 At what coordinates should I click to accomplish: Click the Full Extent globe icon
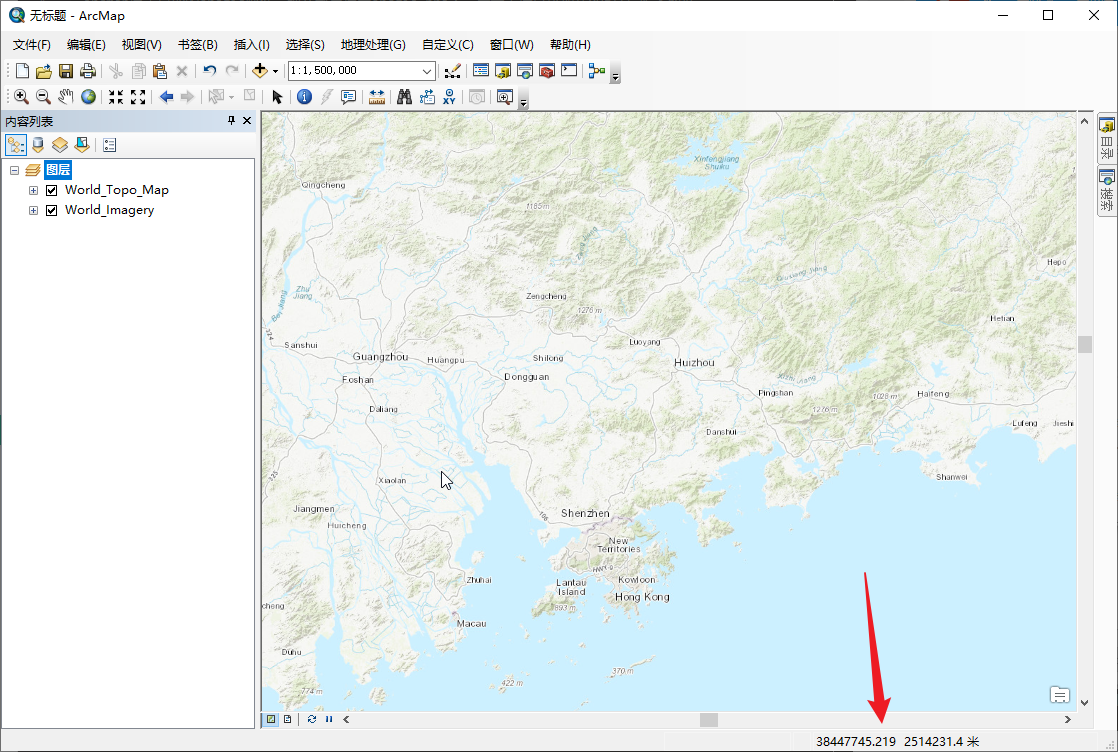[x=89, y=97]
